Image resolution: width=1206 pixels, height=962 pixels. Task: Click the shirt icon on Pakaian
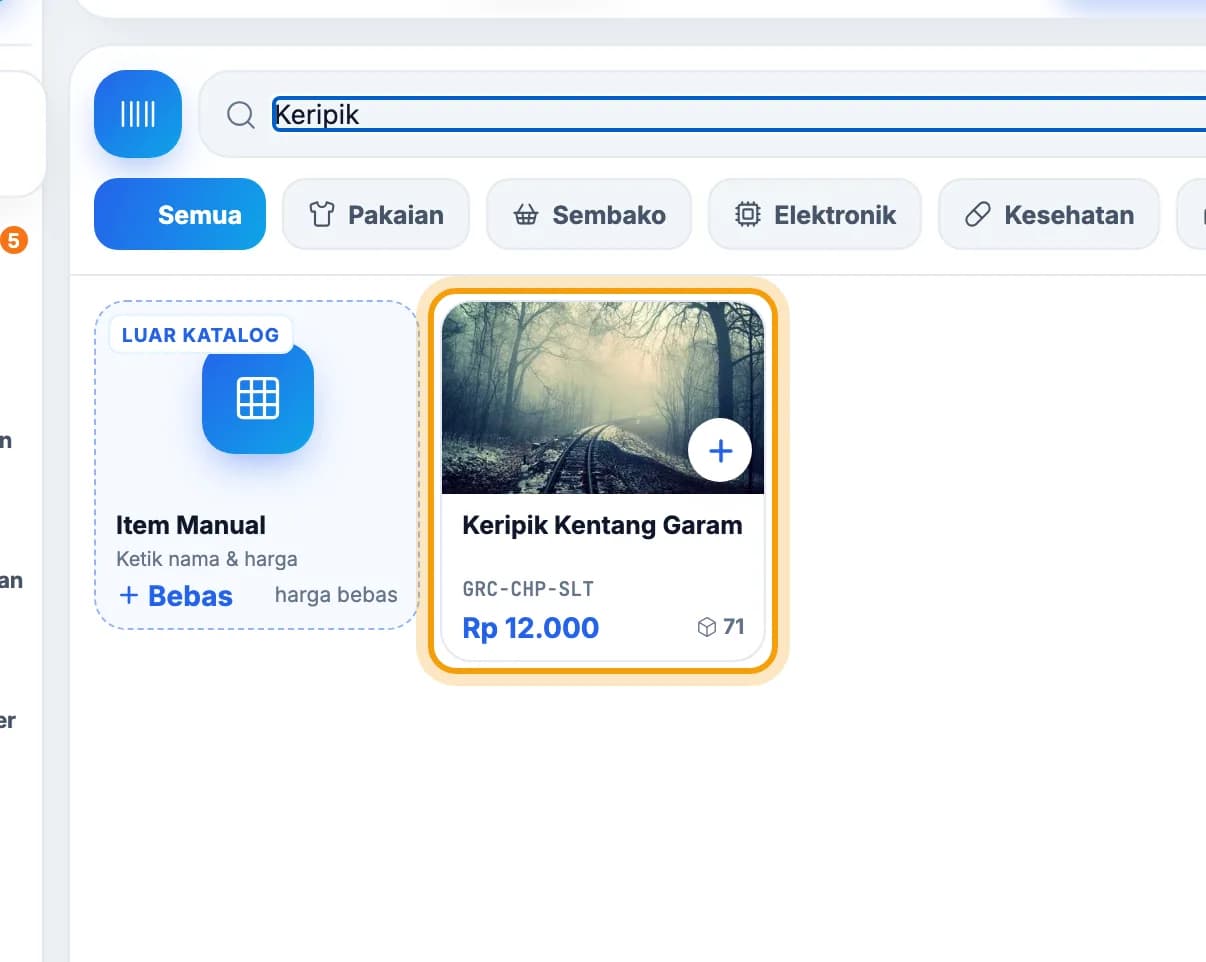coord(321,214)
